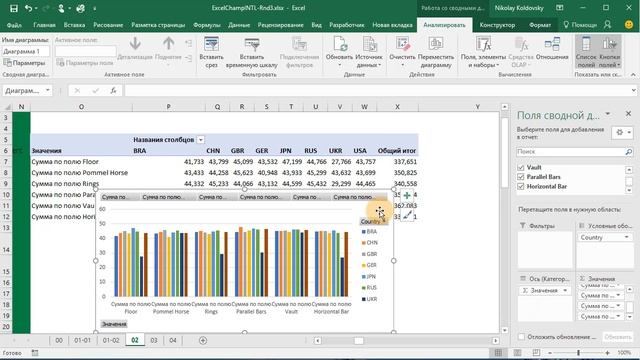Click the Move Chart icon

[436, 44]
